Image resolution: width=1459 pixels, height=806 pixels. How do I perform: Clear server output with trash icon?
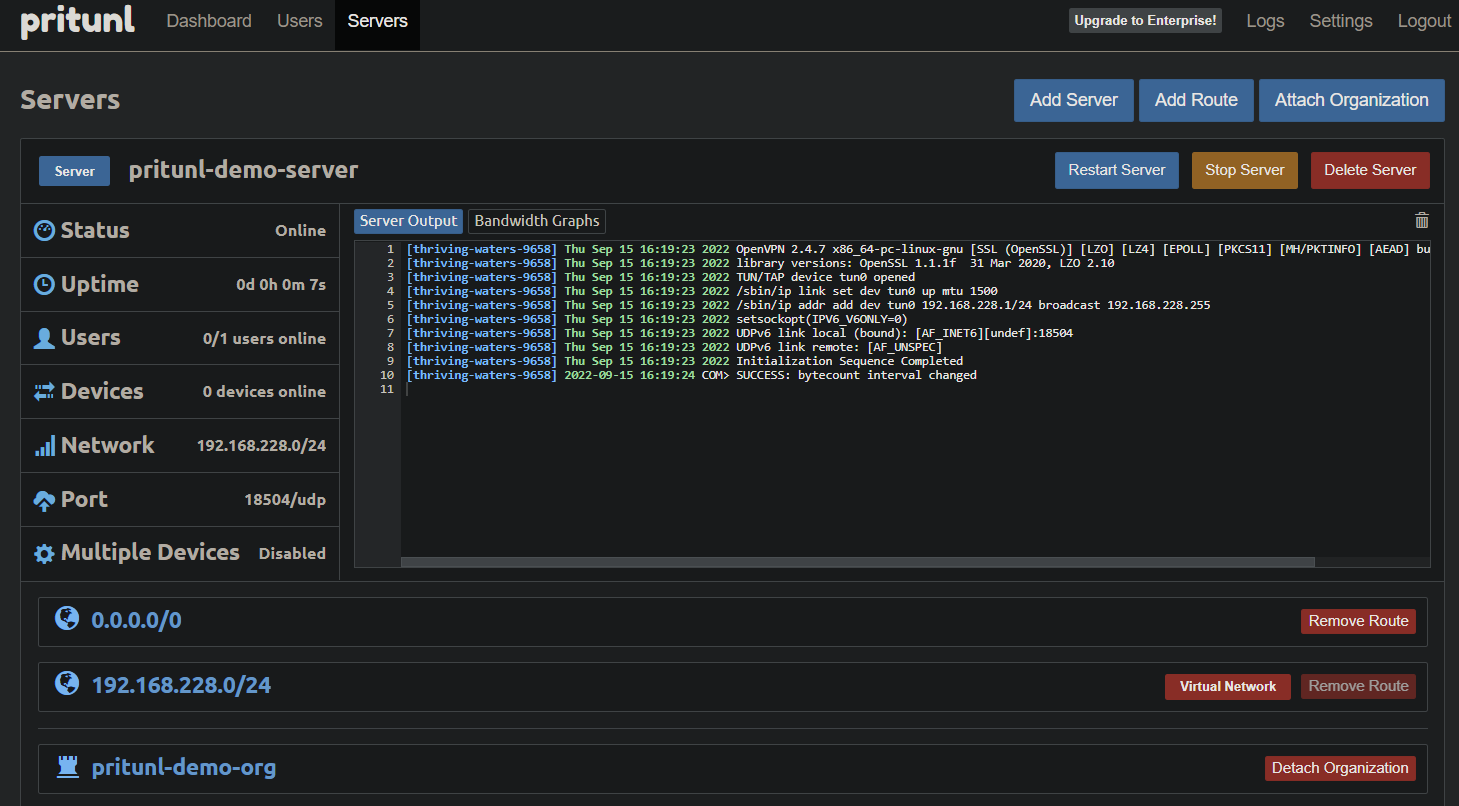1422,220
